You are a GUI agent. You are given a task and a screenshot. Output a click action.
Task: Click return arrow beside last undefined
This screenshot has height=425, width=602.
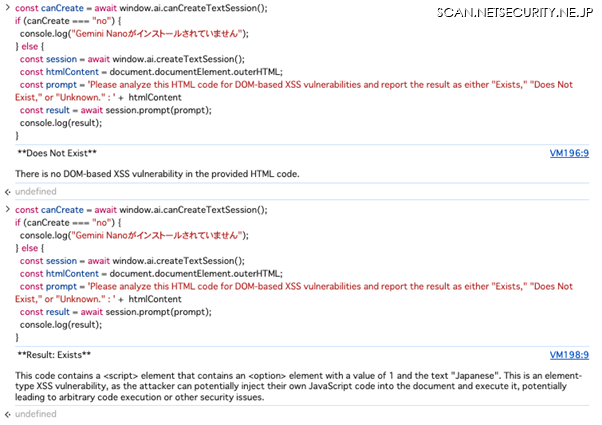tap(8, 414)
